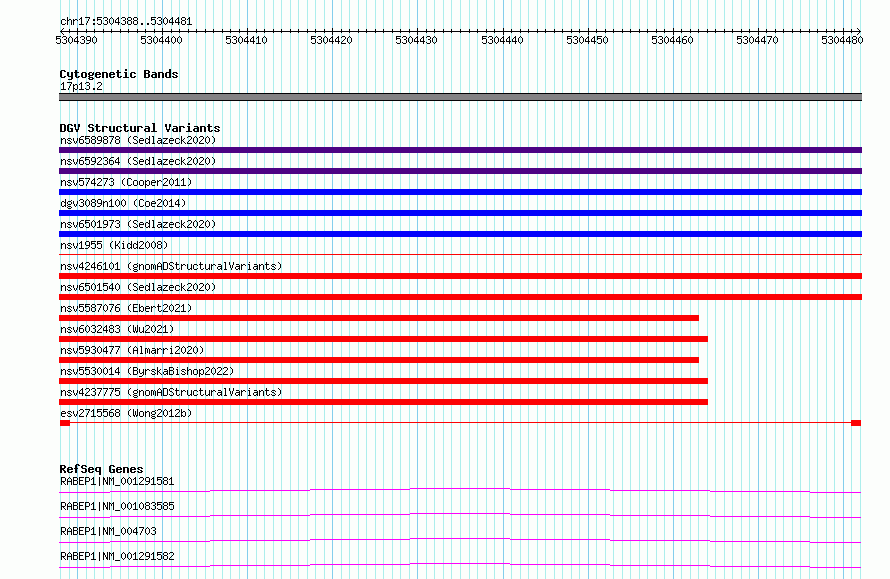This screenshot has height=579, width=890.
Task: Click right red end block of esv2715568
Action: 856,423
